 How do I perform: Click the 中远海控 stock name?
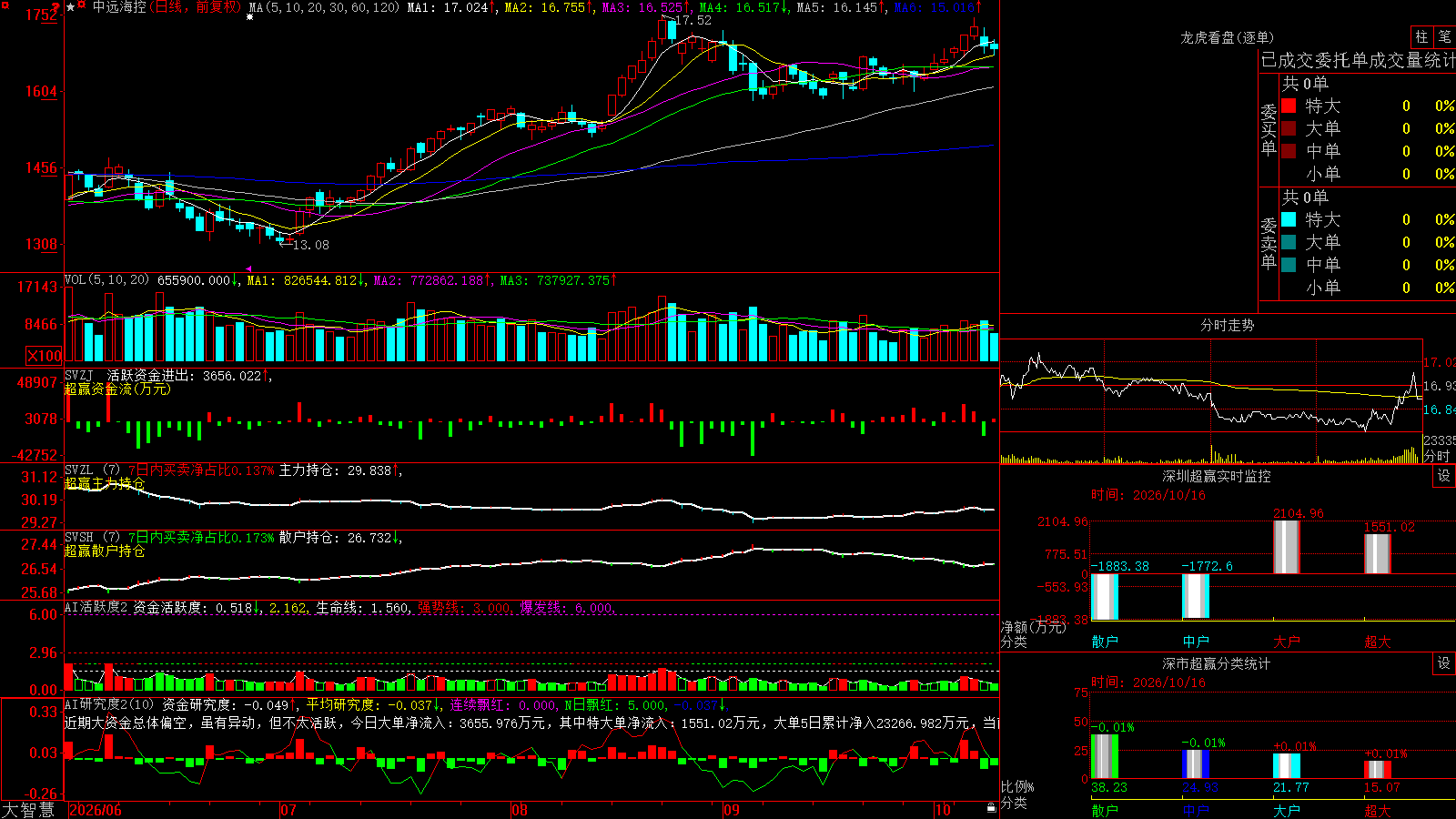pyautogui.click(x=119, y=7)
